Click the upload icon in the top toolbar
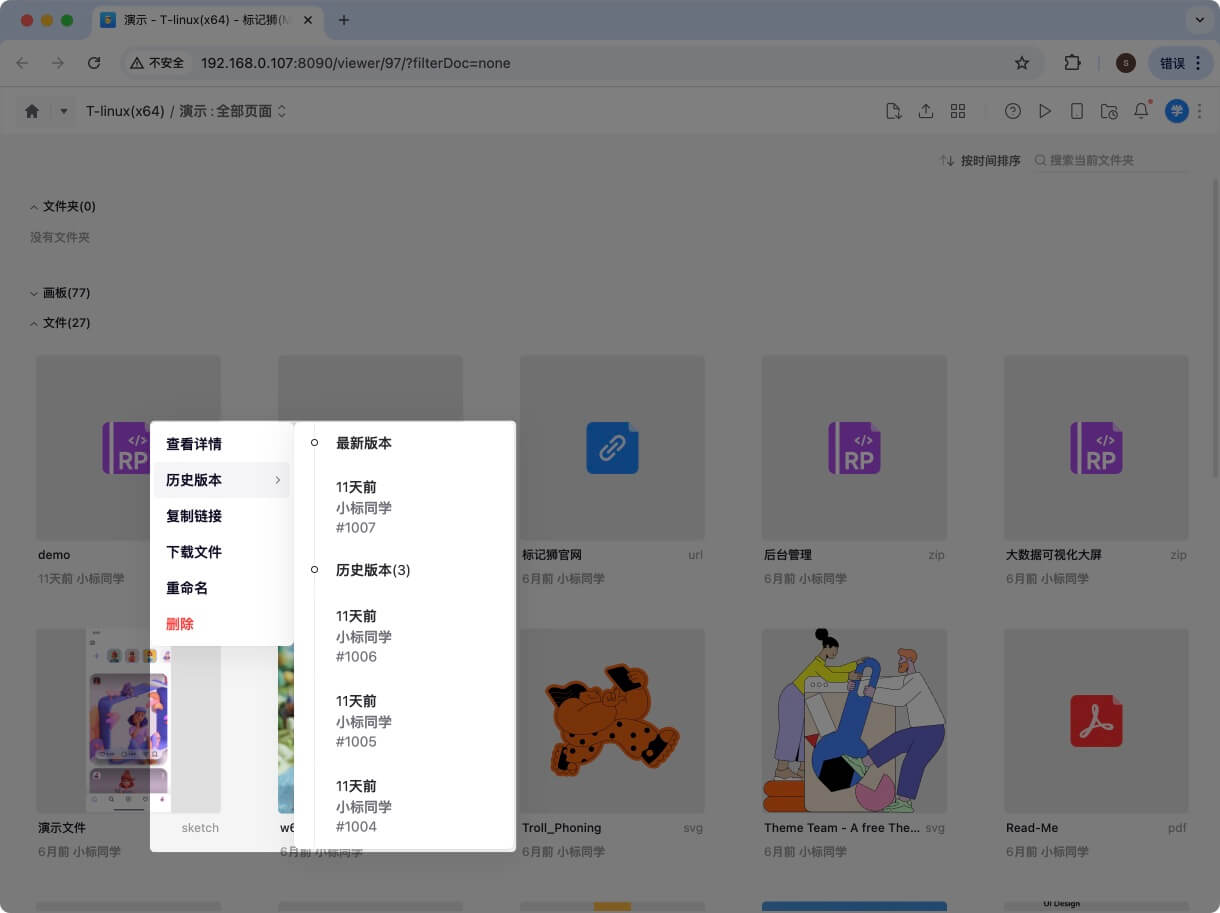The height and width of the screenshot is (913, 1220). pyautogui.click(x=925, y=111)
